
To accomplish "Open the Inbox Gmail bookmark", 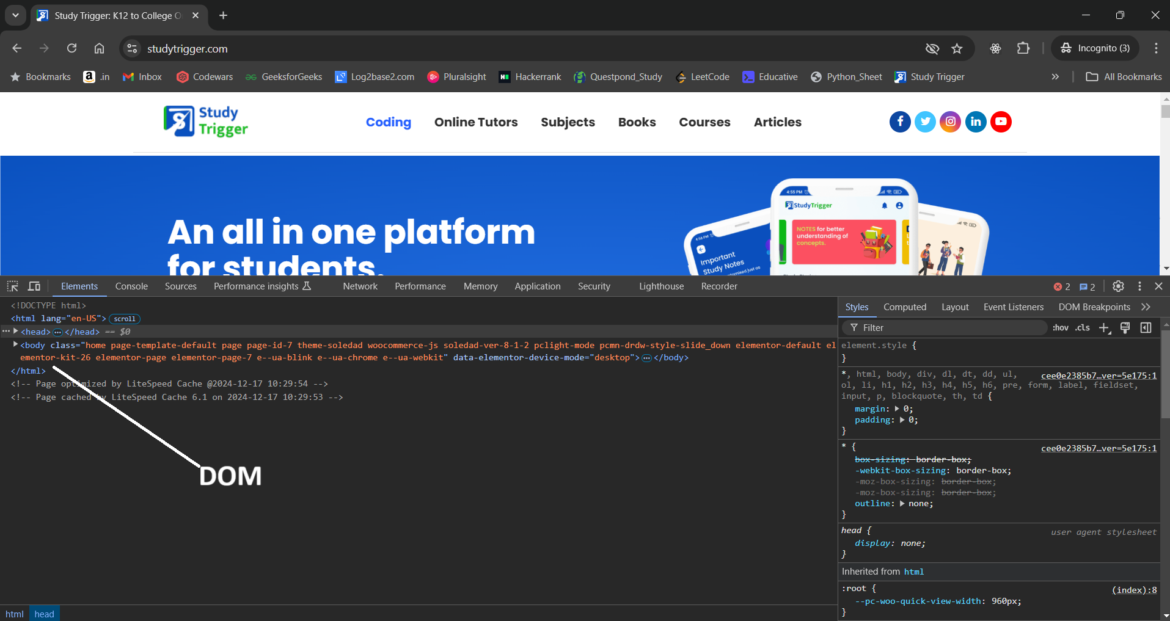I will [142, 77].
